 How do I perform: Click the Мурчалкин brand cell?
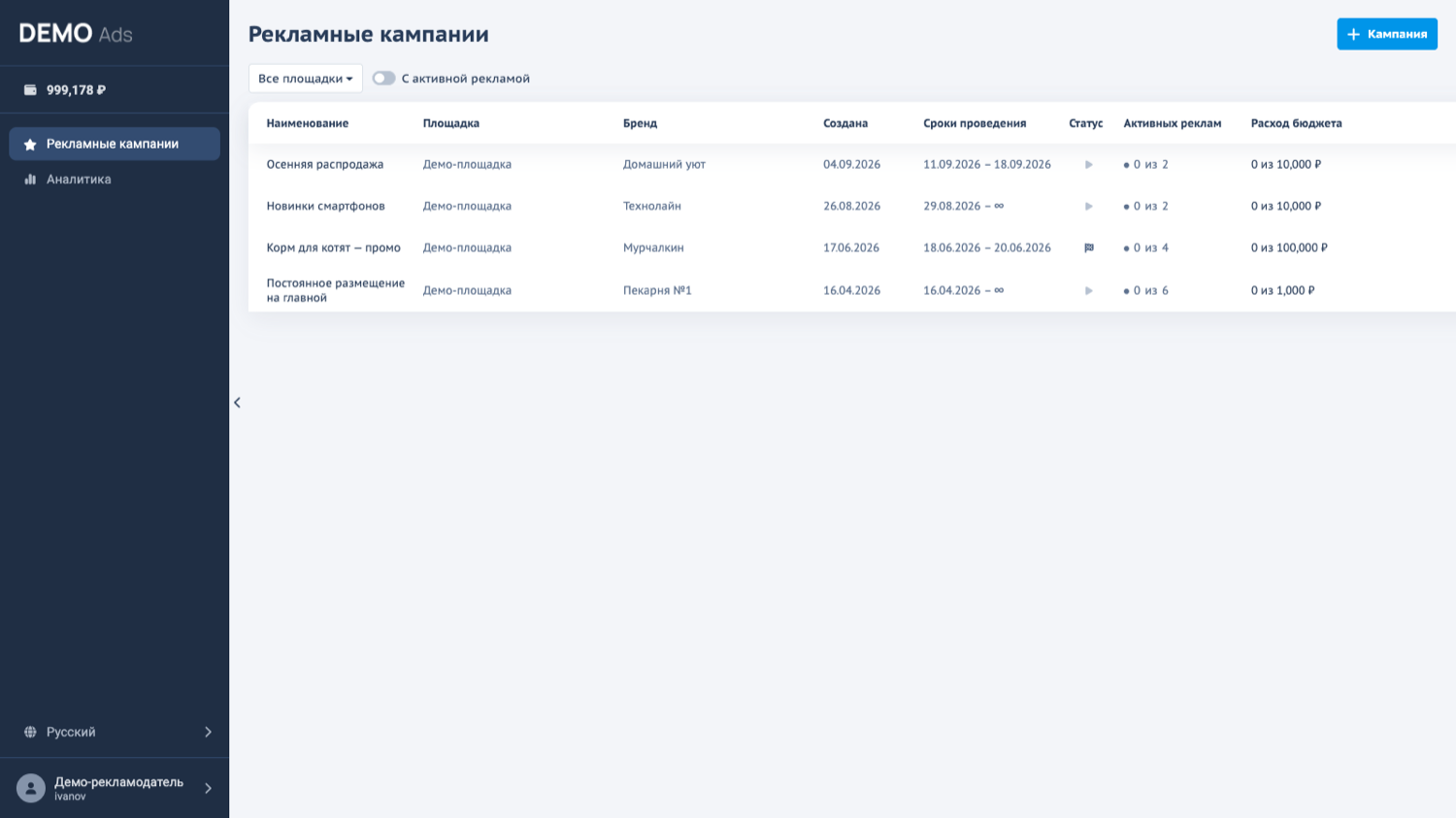pos(653,248)
